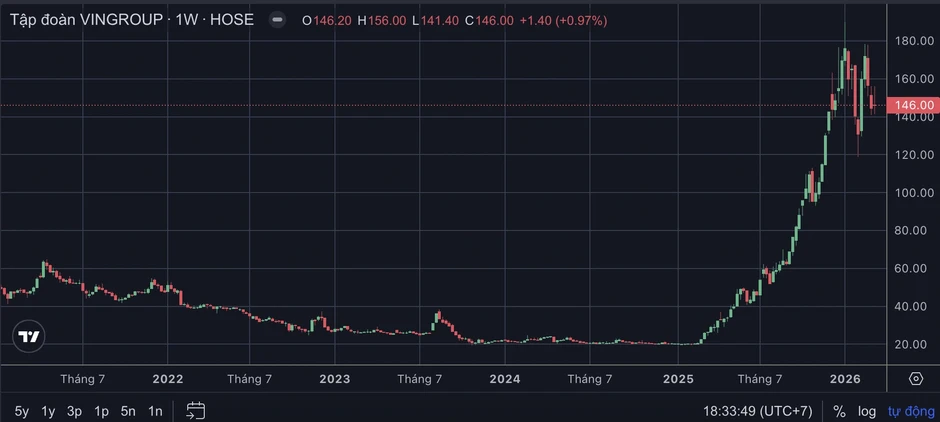This screenshot has width=940, height=422.
Task: Select the 5n time range
Action: tap(128, 411)
